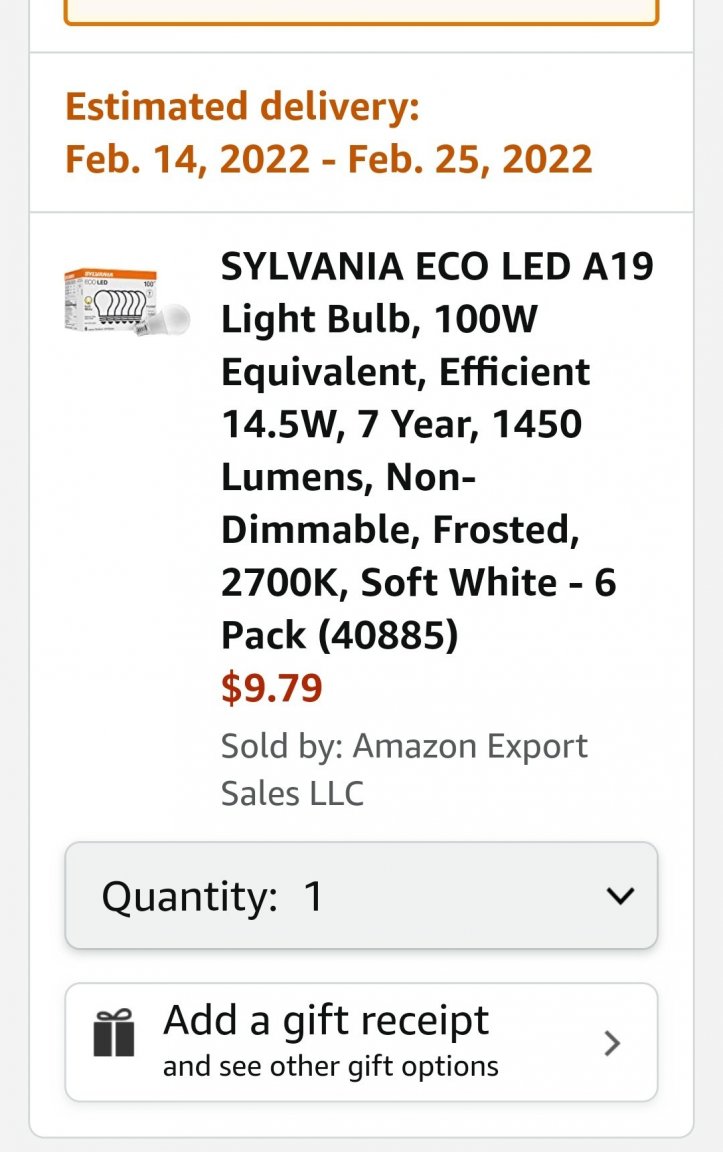Open the SYLVANIA bulb product thumbnail
The width and height of the screenshot is (723, 1152).
point(126,302)
